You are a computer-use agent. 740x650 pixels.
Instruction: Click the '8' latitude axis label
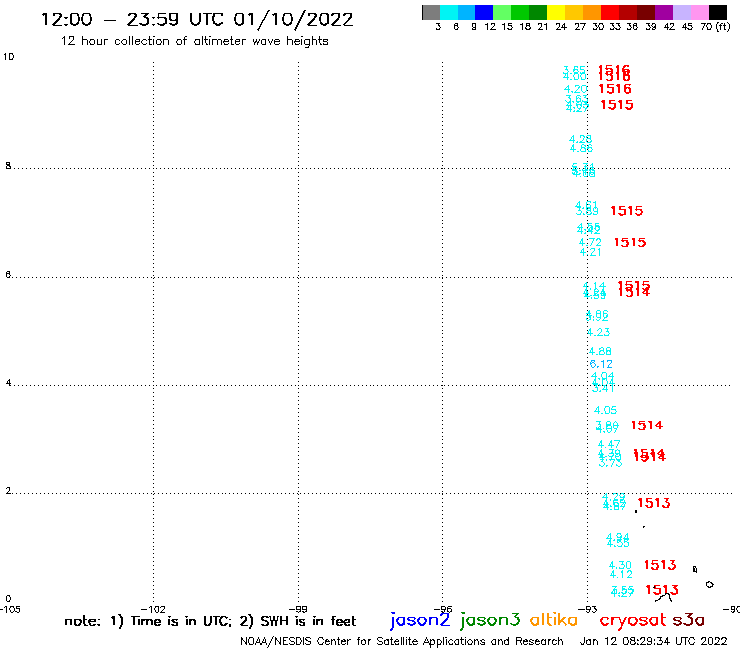tap(8, 166)
